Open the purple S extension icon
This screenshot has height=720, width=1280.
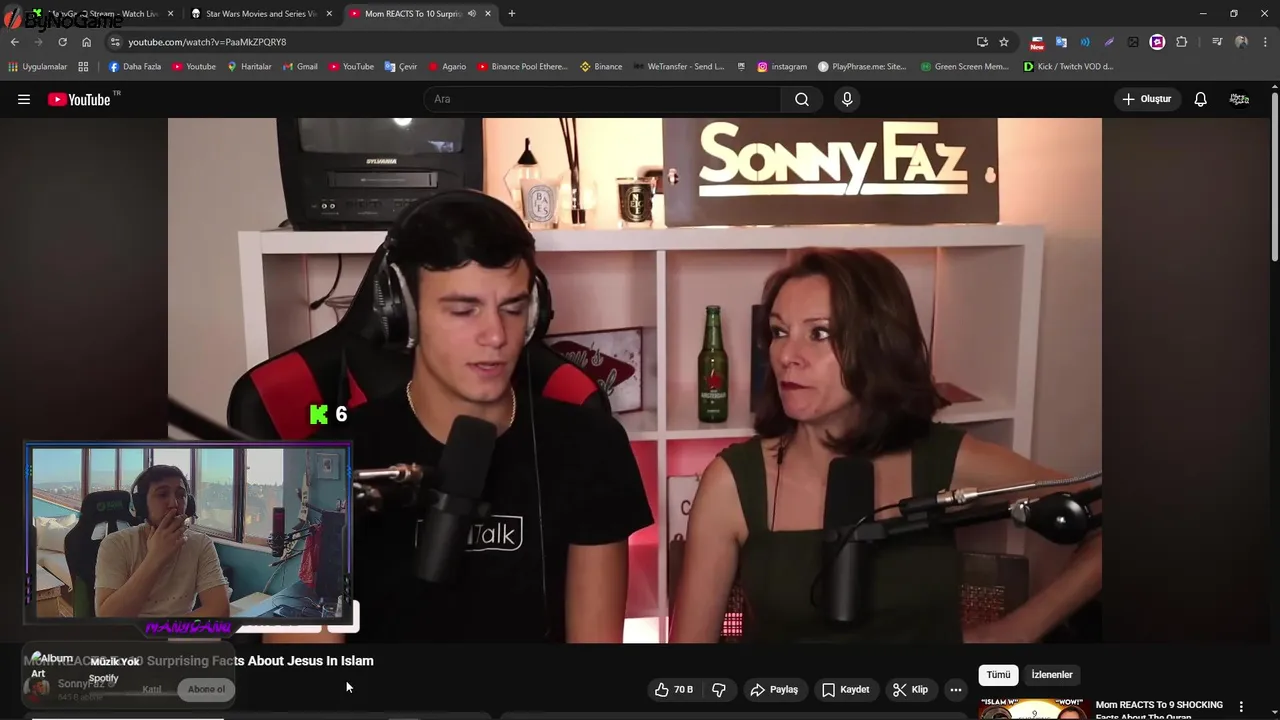[x=1157, y=42]
